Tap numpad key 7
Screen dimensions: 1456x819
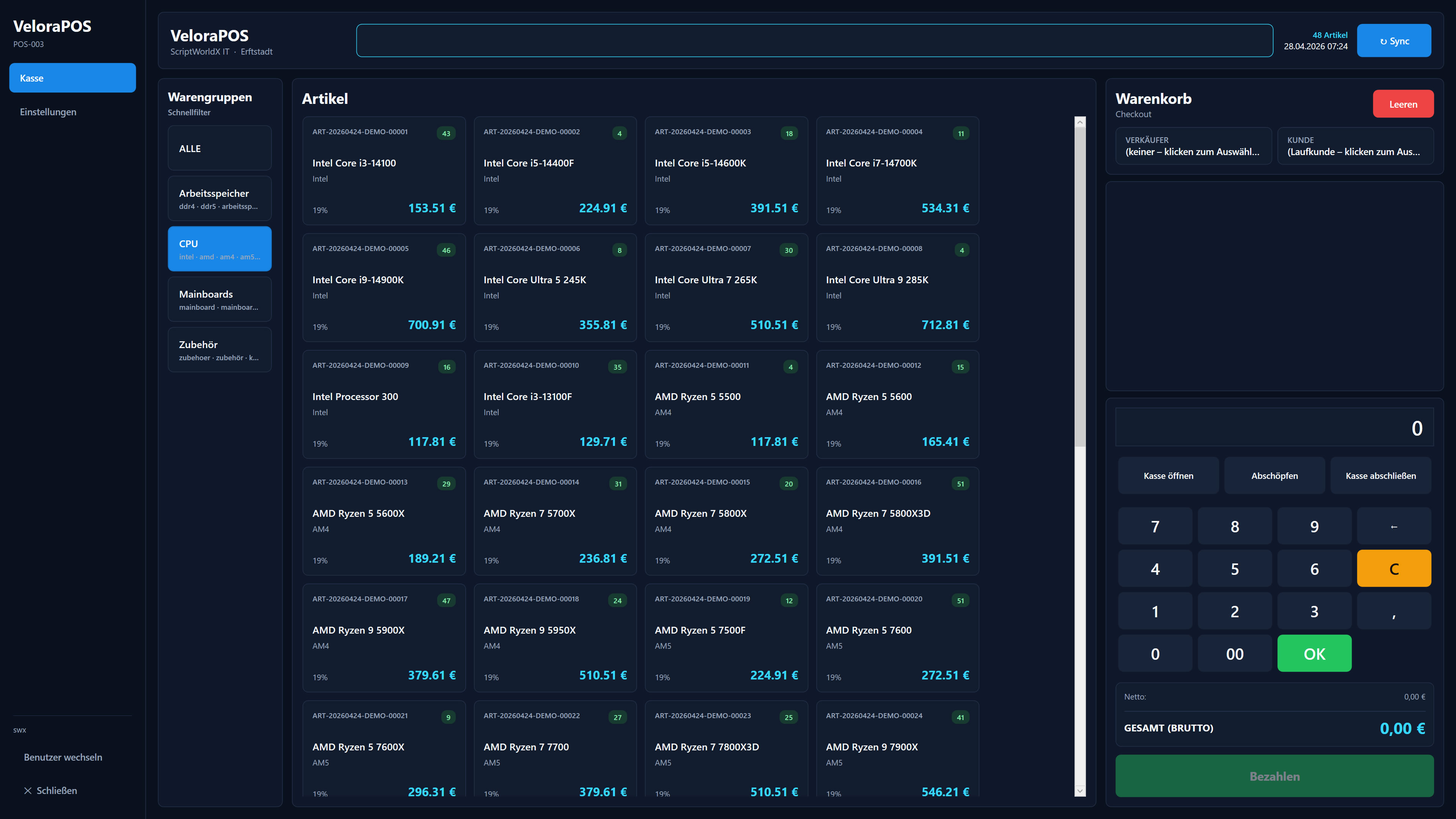click(1155, 526)
